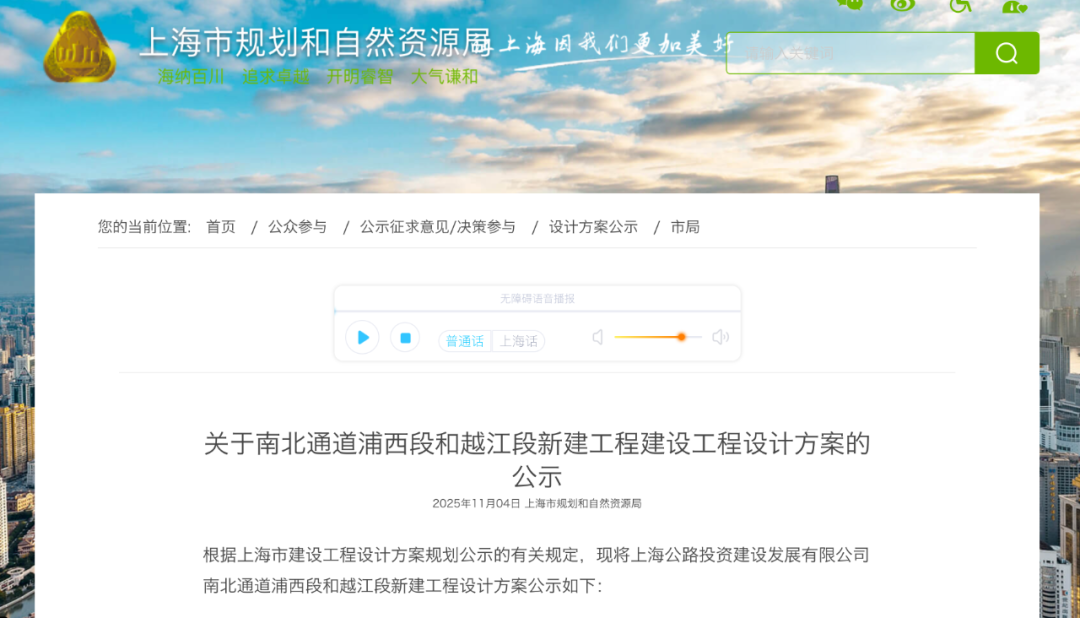Viewport: 1080px width, 618px height.
Task: Go to 首页 in the breadcrumb
Action: click(x=221, y=227)
